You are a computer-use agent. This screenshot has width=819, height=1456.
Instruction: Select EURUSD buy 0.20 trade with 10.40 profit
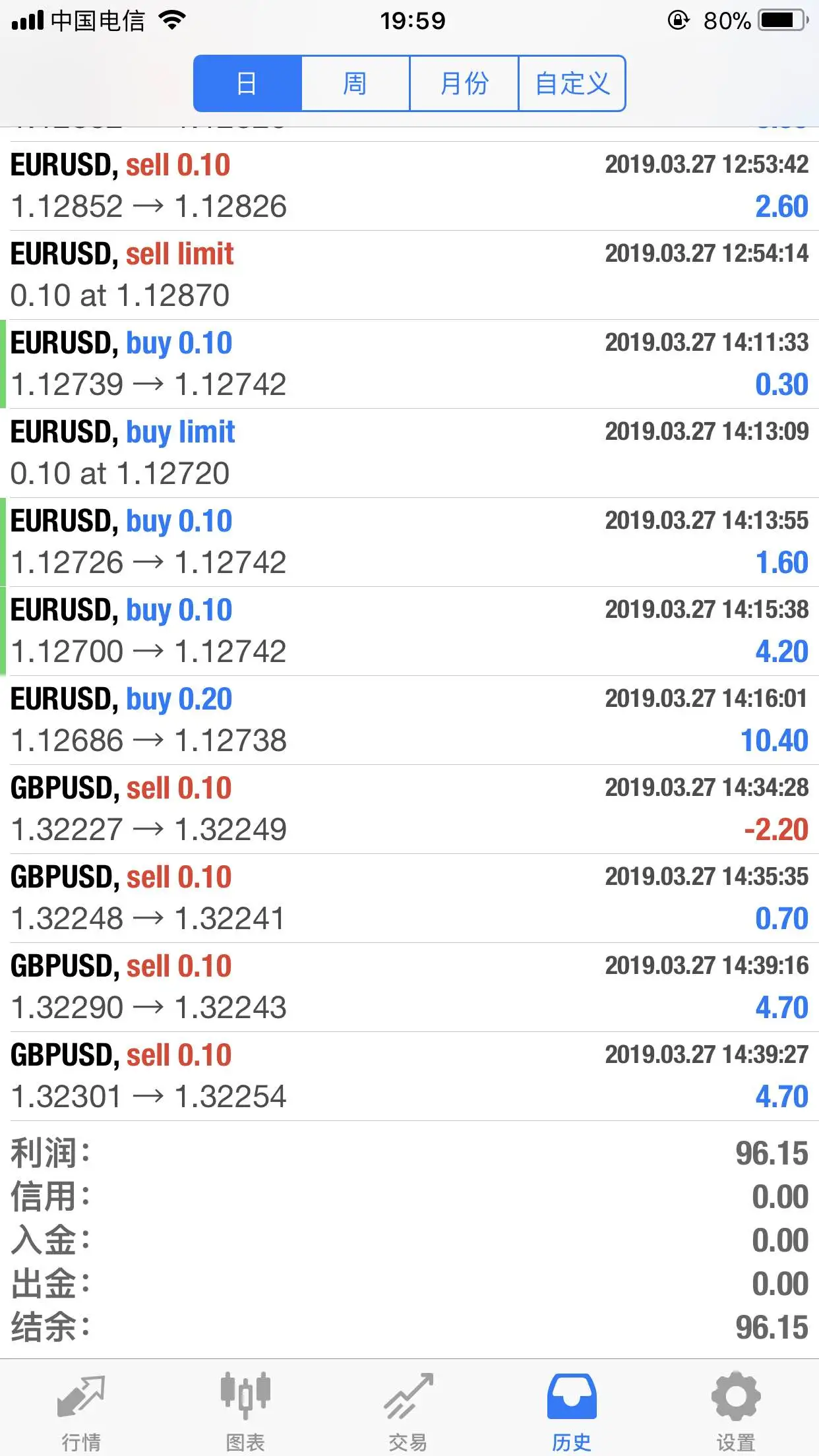[409, 720]
